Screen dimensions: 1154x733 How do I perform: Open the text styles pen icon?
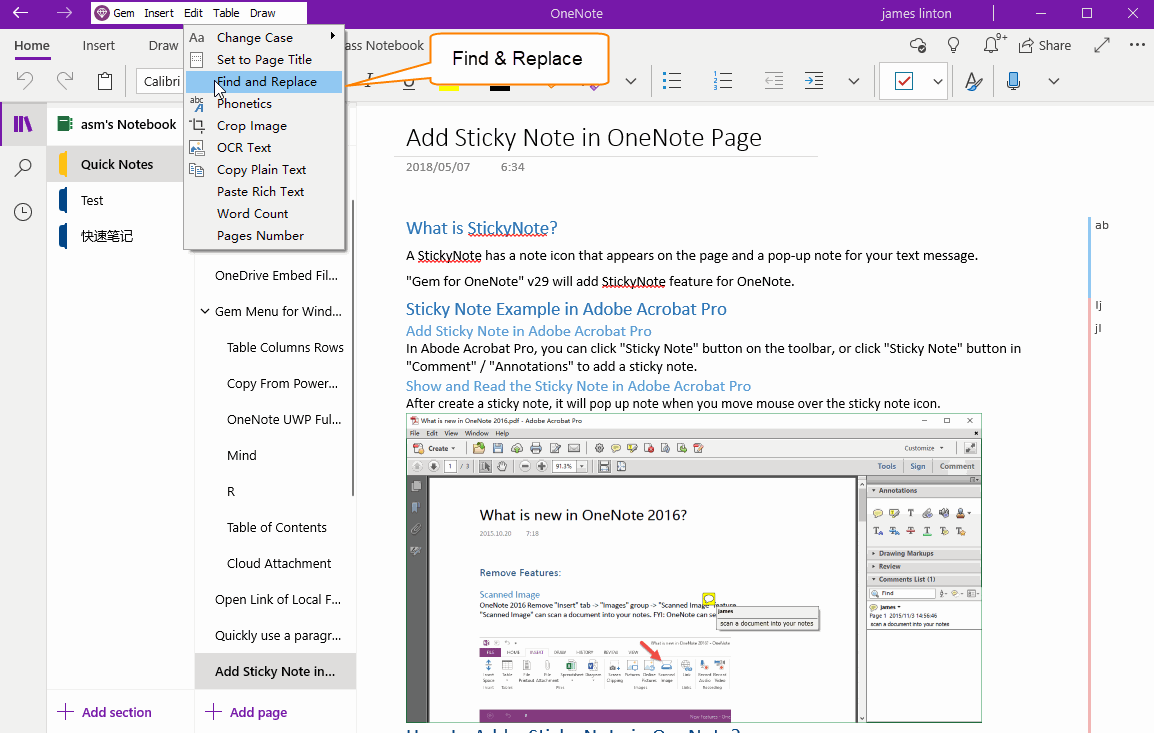tap(973, 81)
